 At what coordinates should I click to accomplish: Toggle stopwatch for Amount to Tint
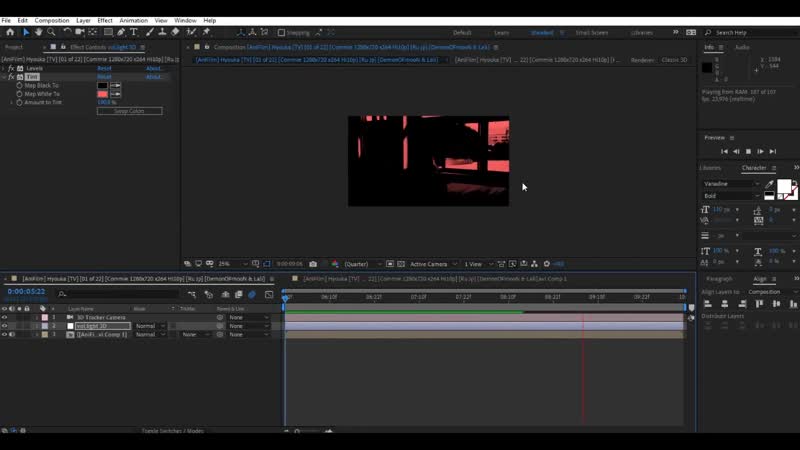19,103
